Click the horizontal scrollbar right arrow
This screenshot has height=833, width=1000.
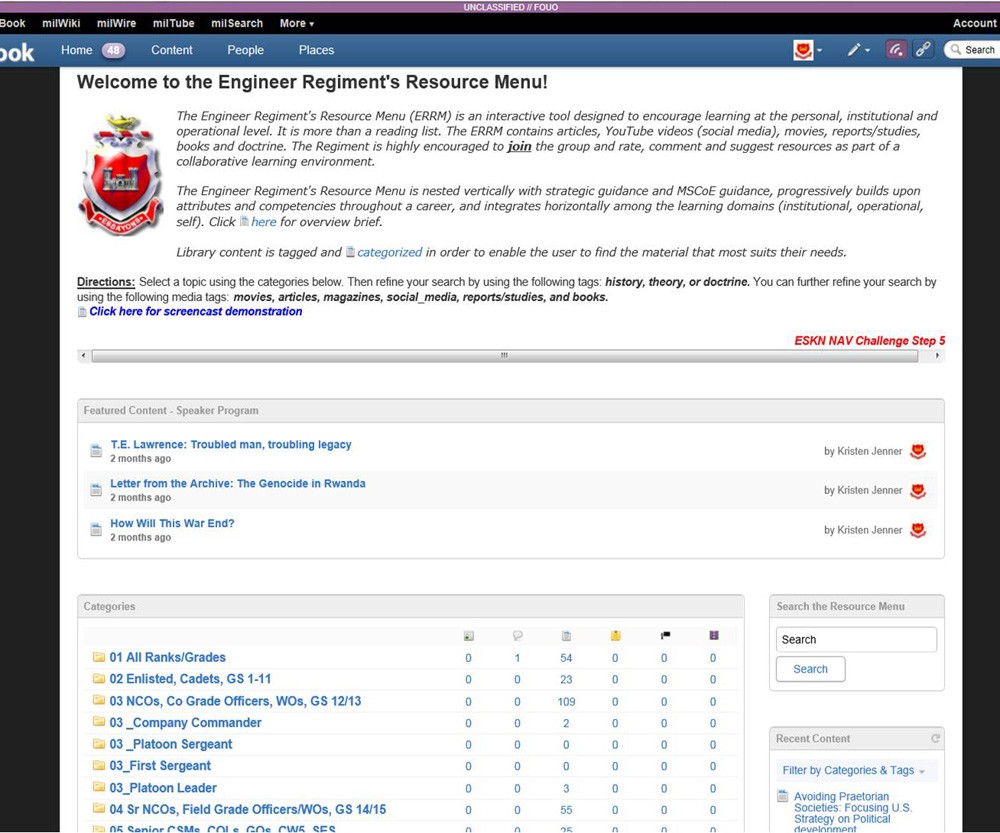pos(938,355)
